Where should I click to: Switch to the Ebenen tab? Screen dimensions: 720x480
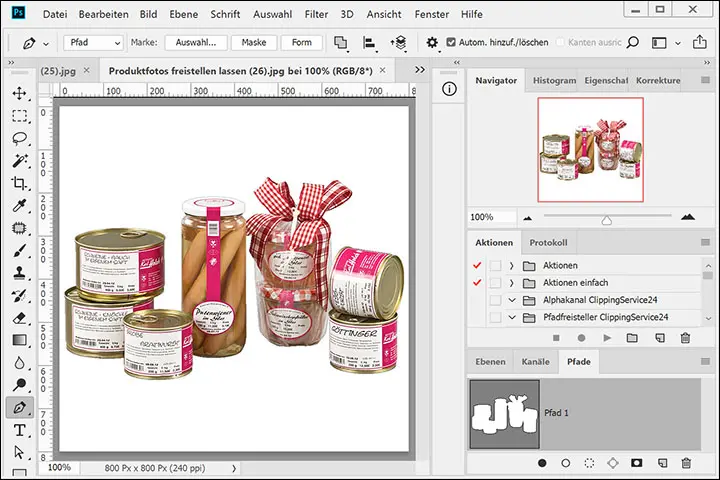click(x=490, y=361)
